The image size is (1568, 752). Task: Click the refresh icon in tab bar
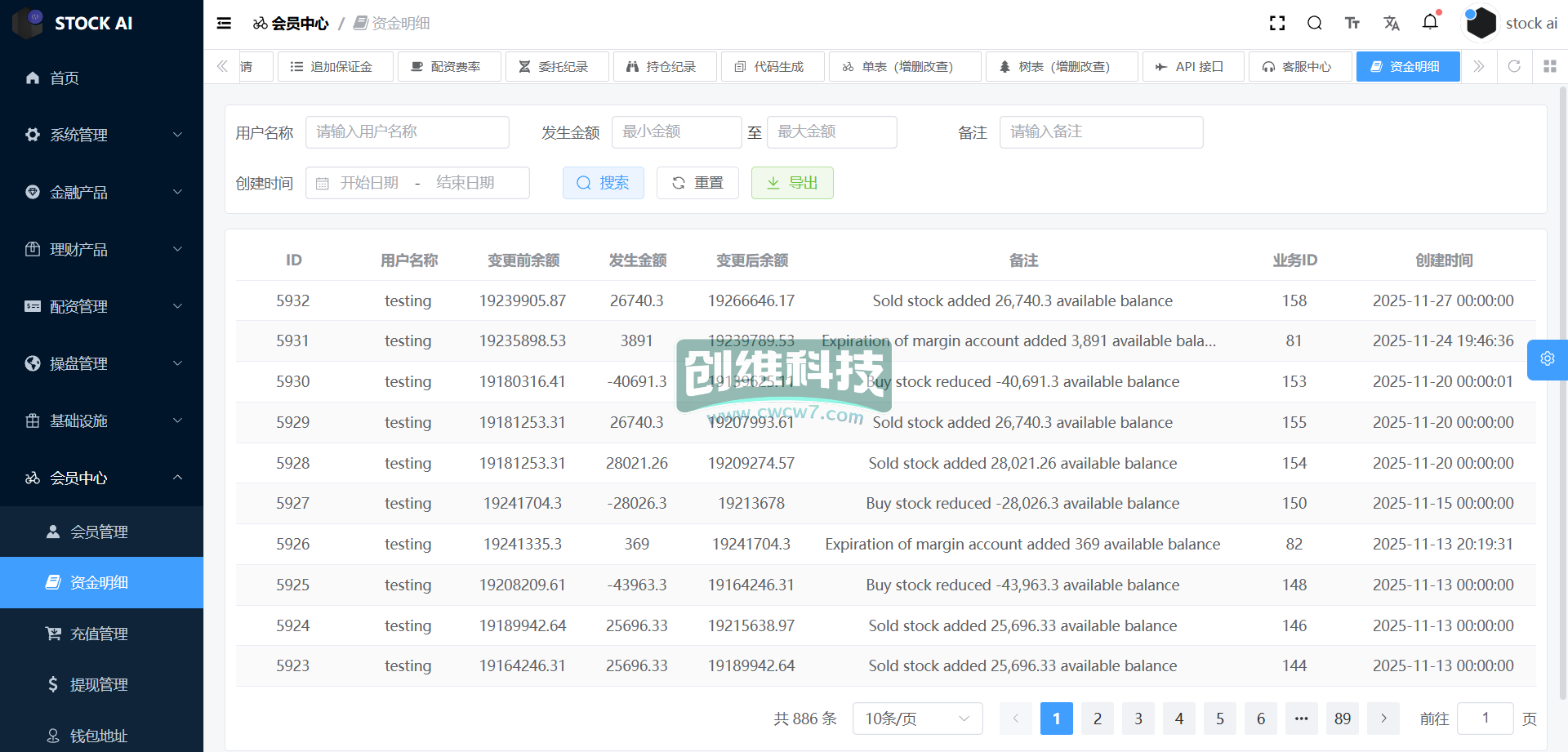(1514, 66)
